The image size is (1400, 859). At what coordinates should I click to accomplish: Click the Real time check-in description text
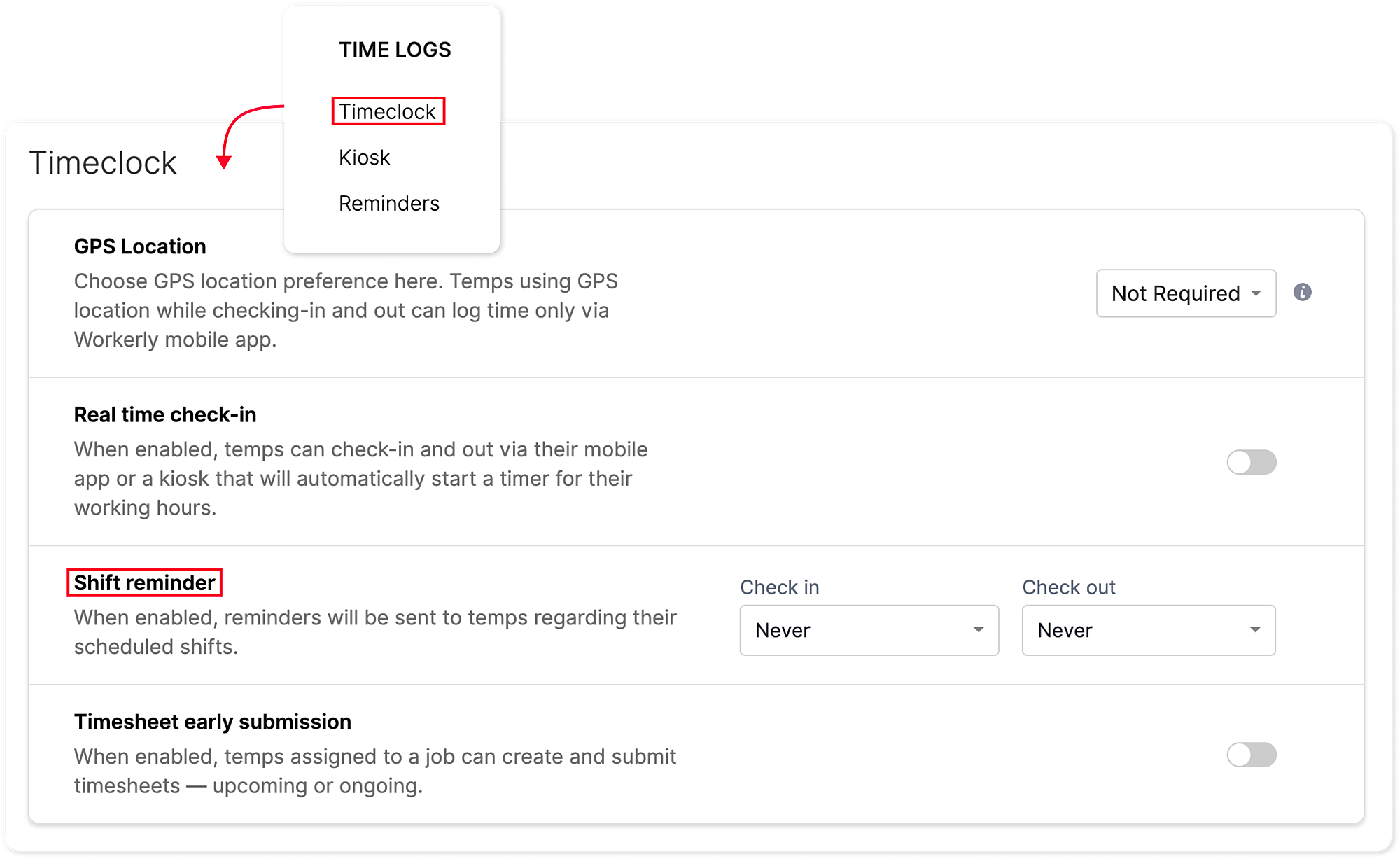[x=360, y=478]
